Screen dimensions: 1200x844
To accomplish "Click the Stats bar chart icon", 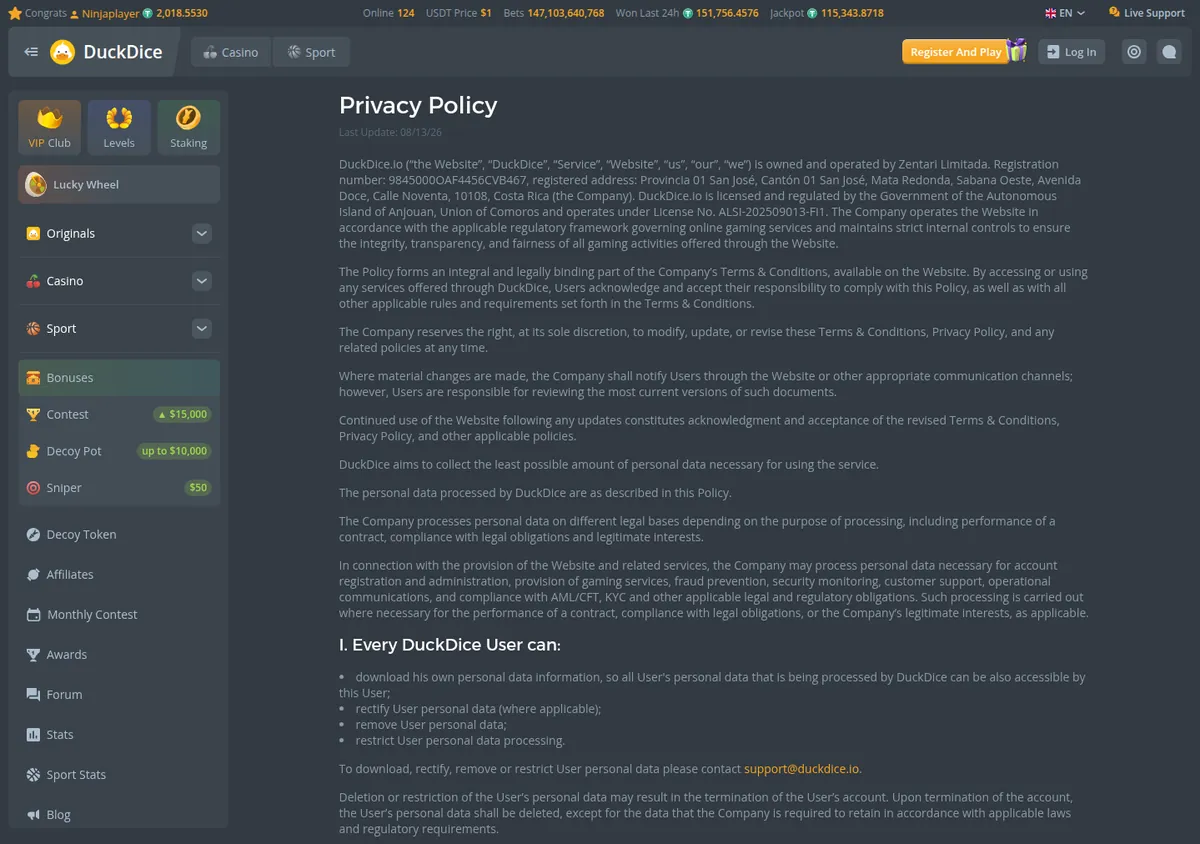I will point(34,735).
